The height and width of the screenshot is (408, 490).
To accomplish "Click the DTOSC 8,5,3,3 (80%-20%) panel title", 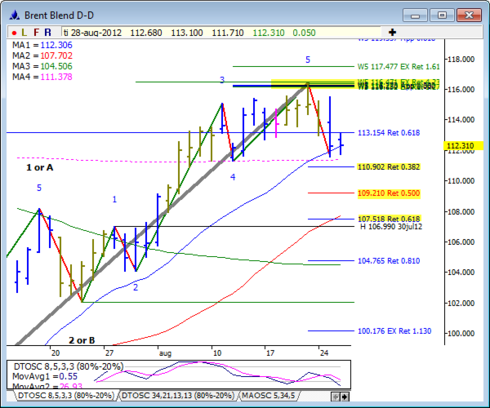I will [x=68, y=367].
